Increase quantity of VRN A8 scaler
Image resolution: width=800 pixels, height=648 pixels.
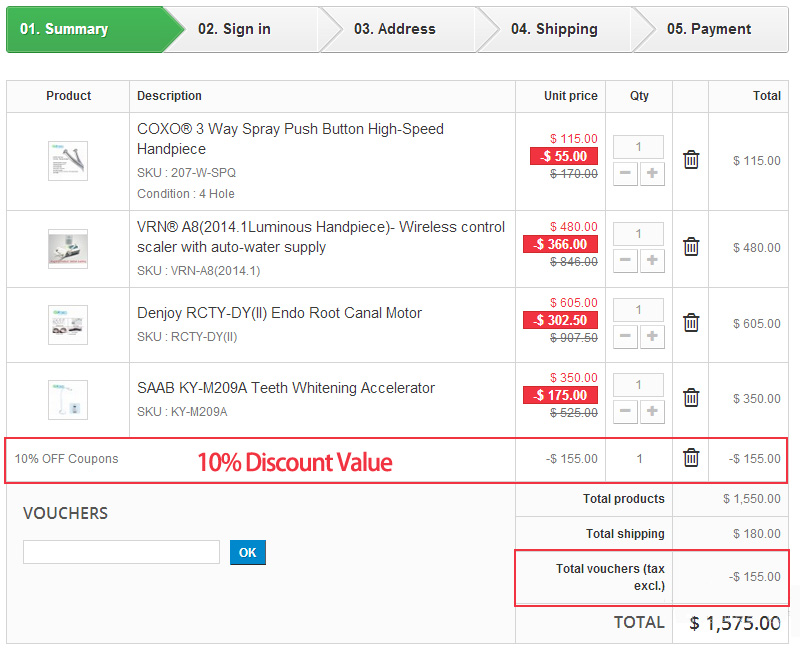point(652,261)
